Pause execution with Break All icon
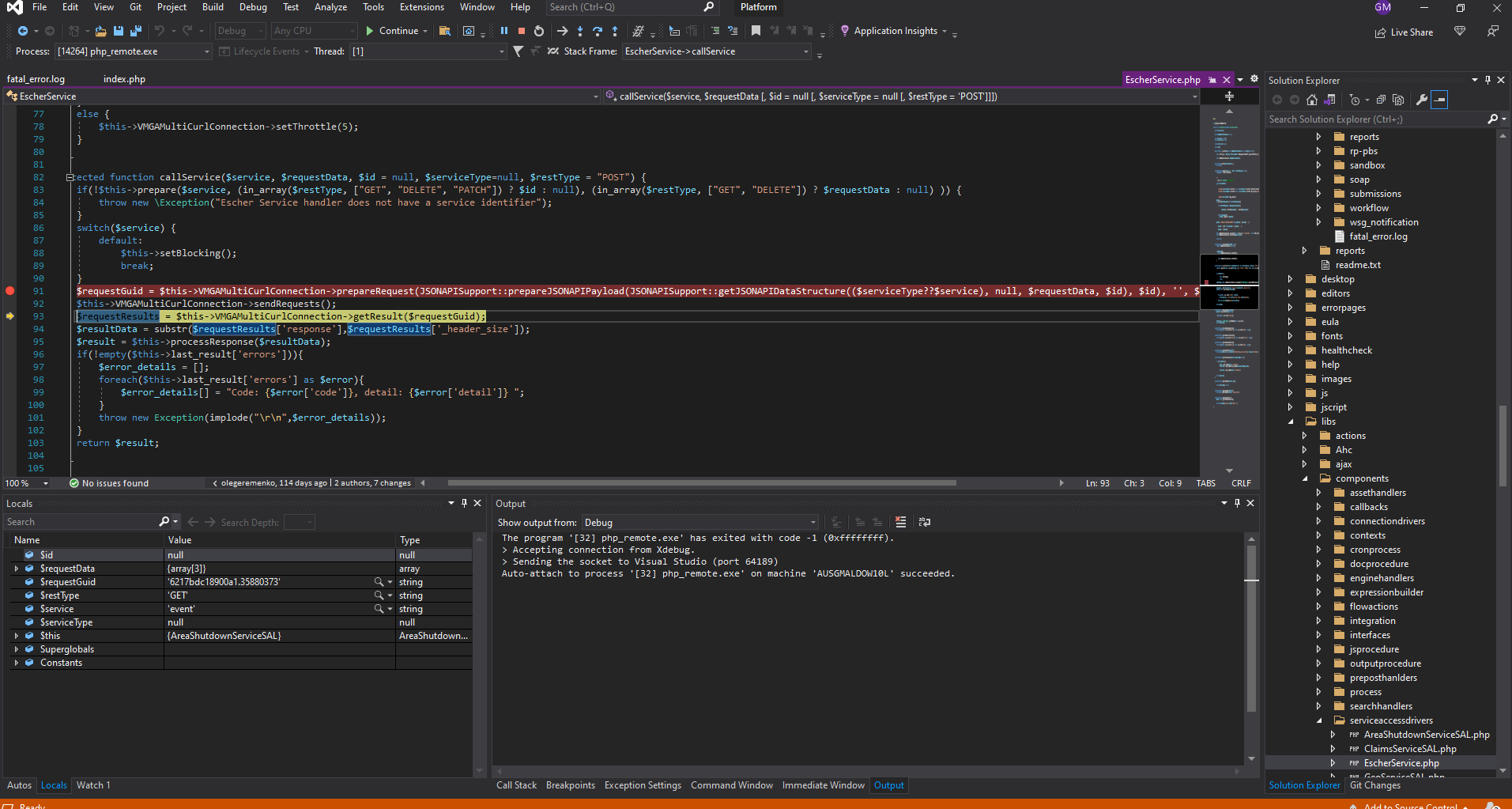Viewport: 1512px width, 809px height. [x=504, y=31]
